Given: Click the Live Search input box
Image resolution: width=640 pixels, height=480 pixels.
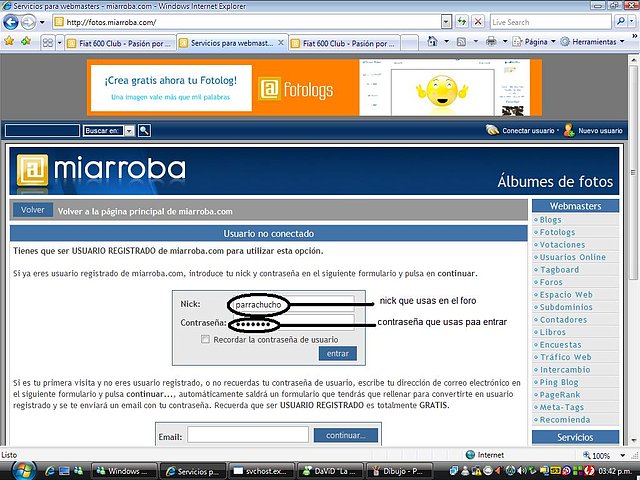Looking at the screenshot, I should (551, 22).
